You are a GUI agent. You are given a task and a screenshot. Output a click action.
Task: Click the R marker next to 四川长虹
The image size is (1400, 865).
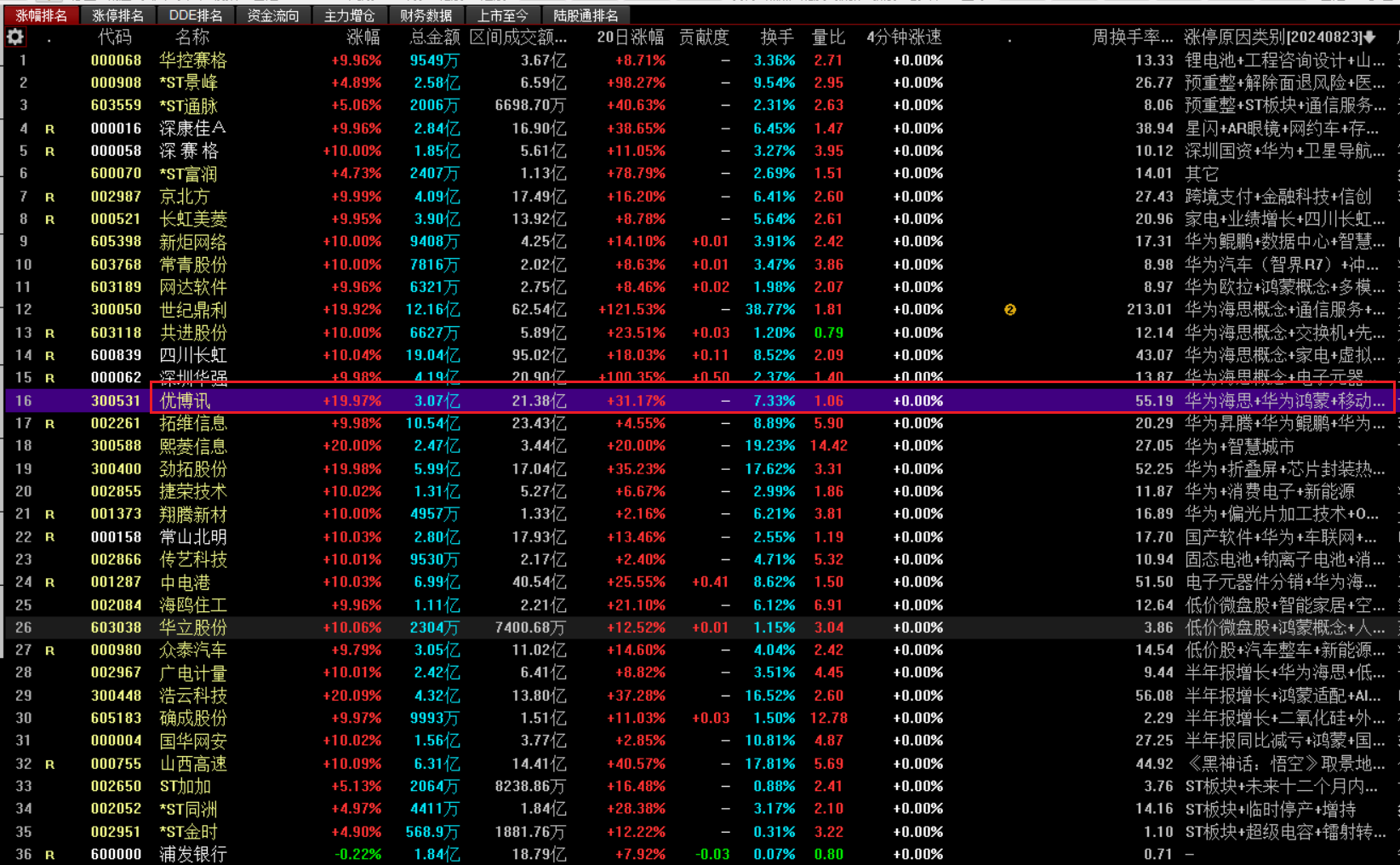(x=49, y=356)
